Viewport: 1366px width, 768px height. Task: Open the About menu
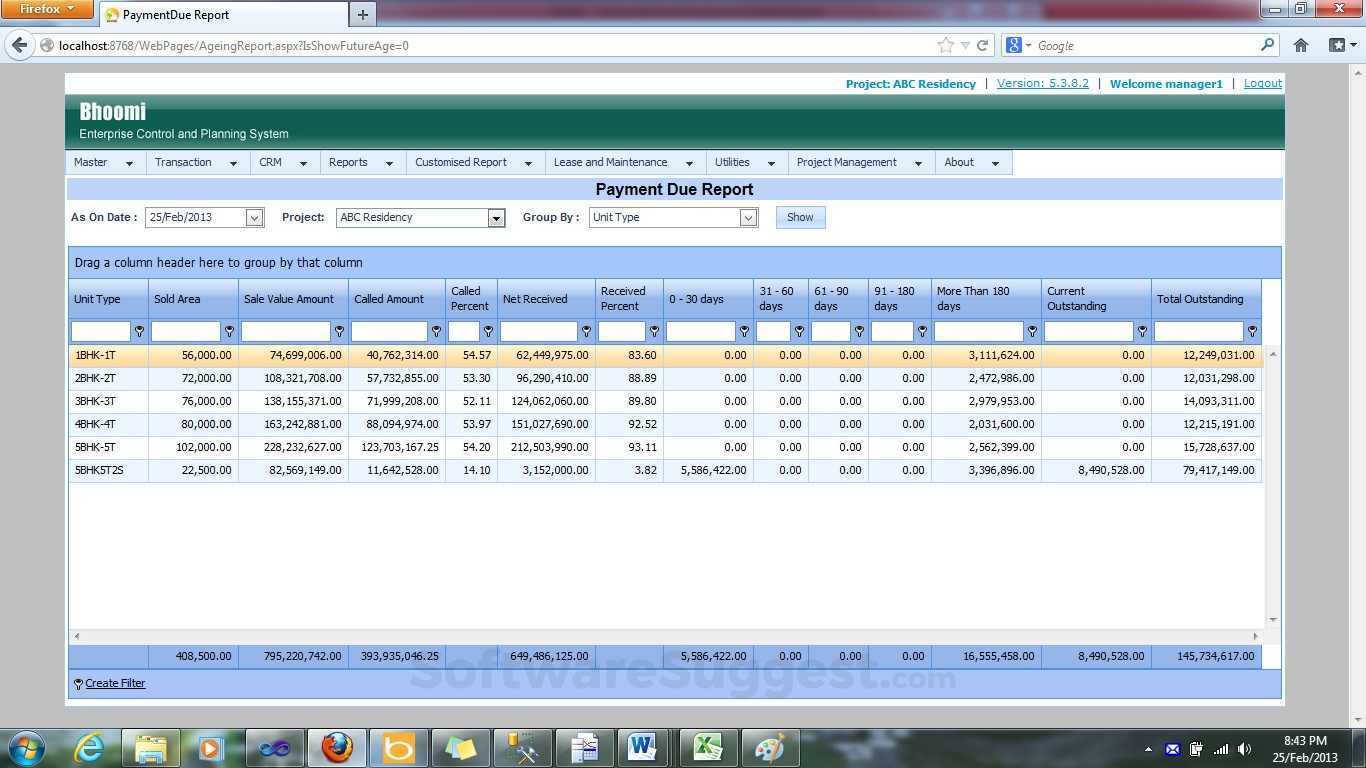pyautogui.click(x=974, y=162)
